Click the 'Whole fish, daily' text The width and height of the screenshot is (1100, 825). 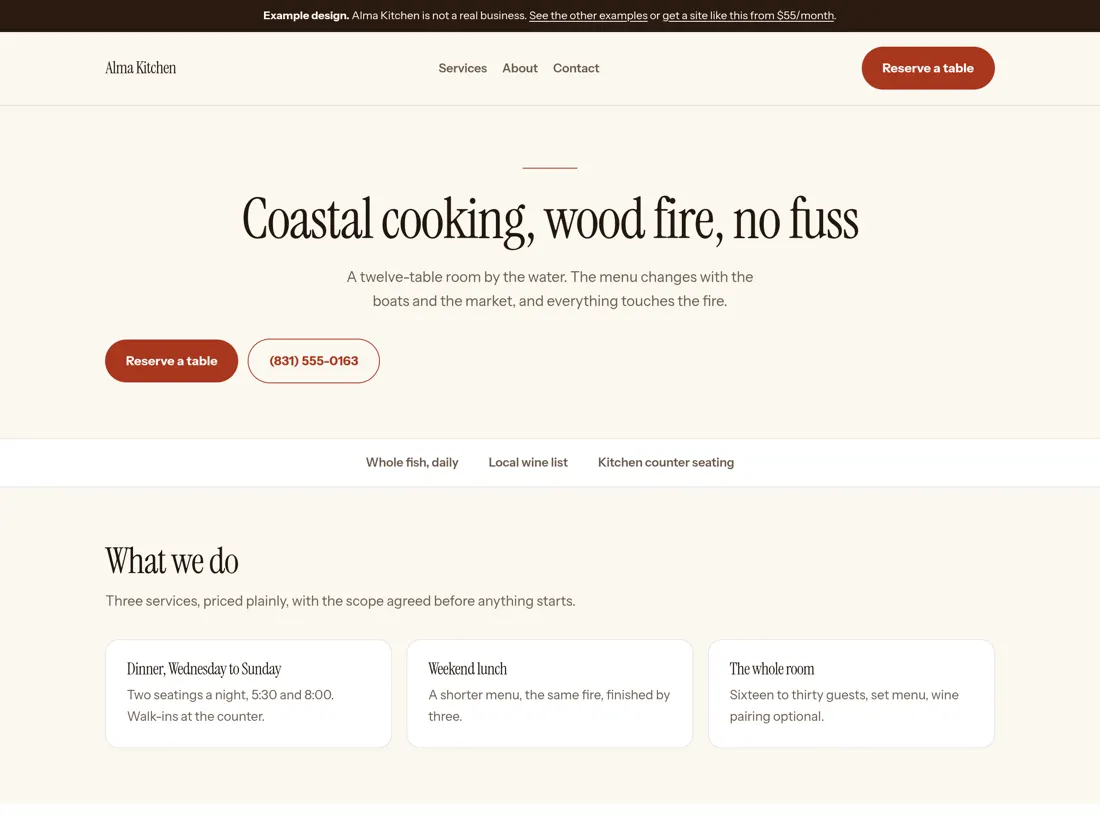click(x=412, y=462)
